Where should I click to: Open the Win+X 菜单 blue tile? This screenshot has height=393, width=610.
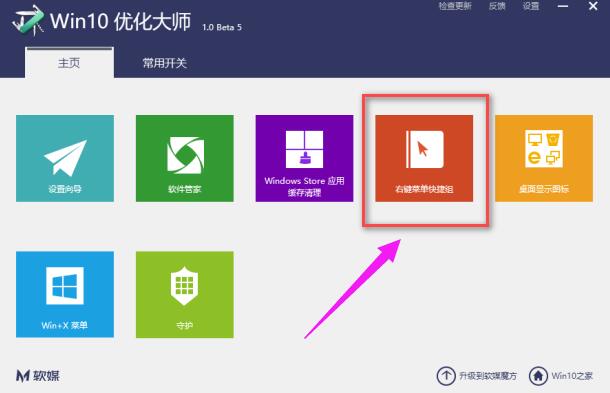pyautogui.click(x=65, y=295)
